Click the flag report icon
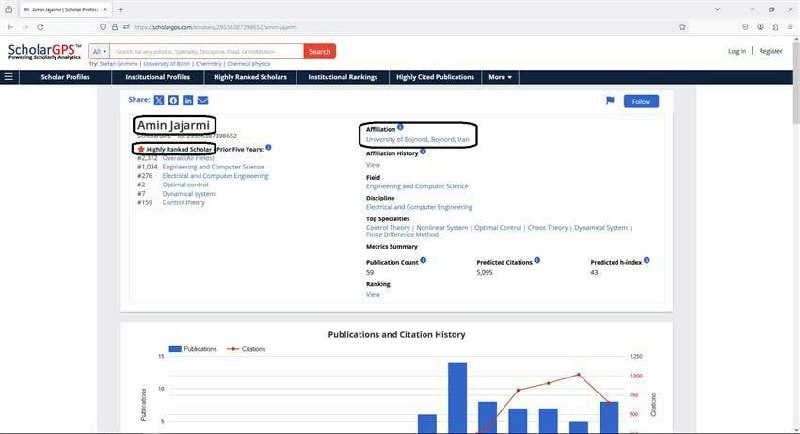Image resolution: width=800 pixels, height=434 pixels. pos(610,100)
